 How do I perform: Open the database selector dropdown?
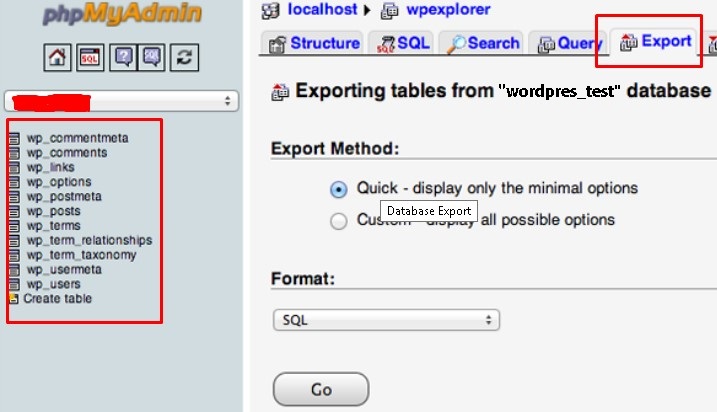pyautogui.click(x=122, y=101)
